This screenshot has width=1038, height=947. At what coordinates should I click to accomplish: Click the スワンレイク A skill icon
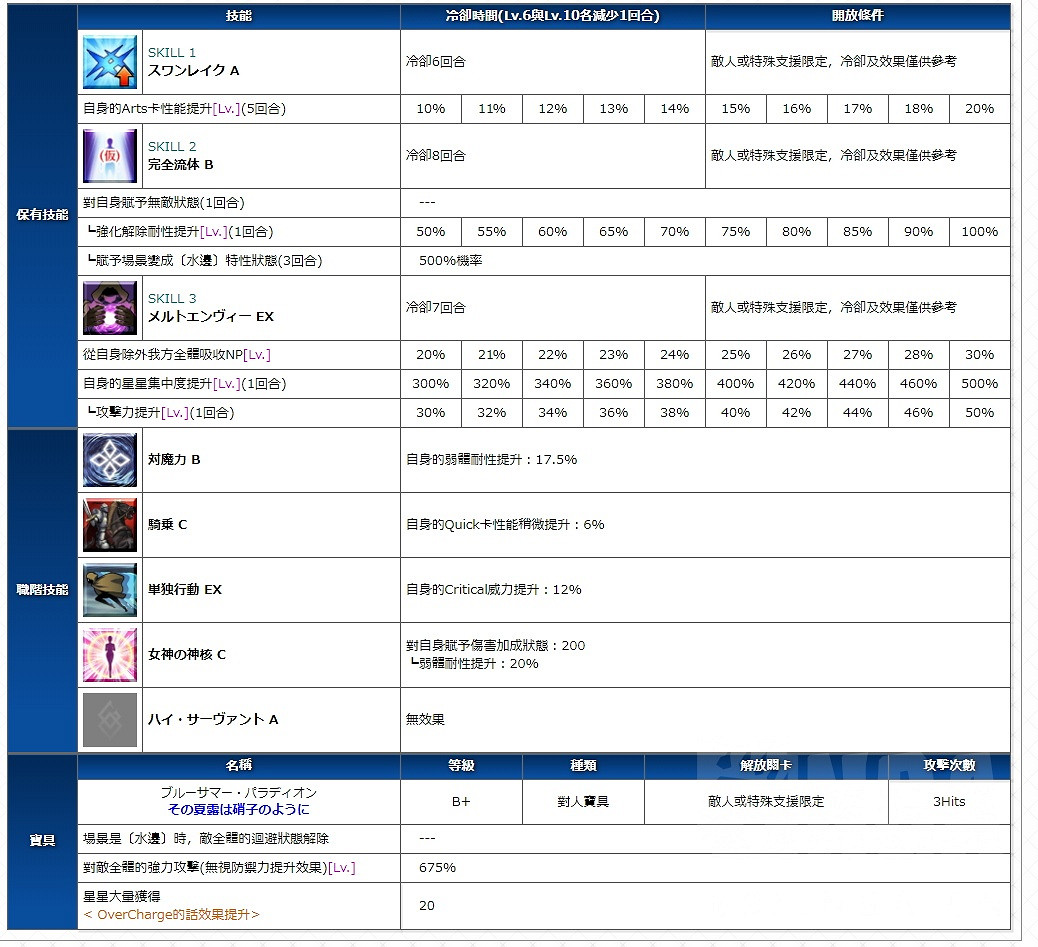point(109,63)
